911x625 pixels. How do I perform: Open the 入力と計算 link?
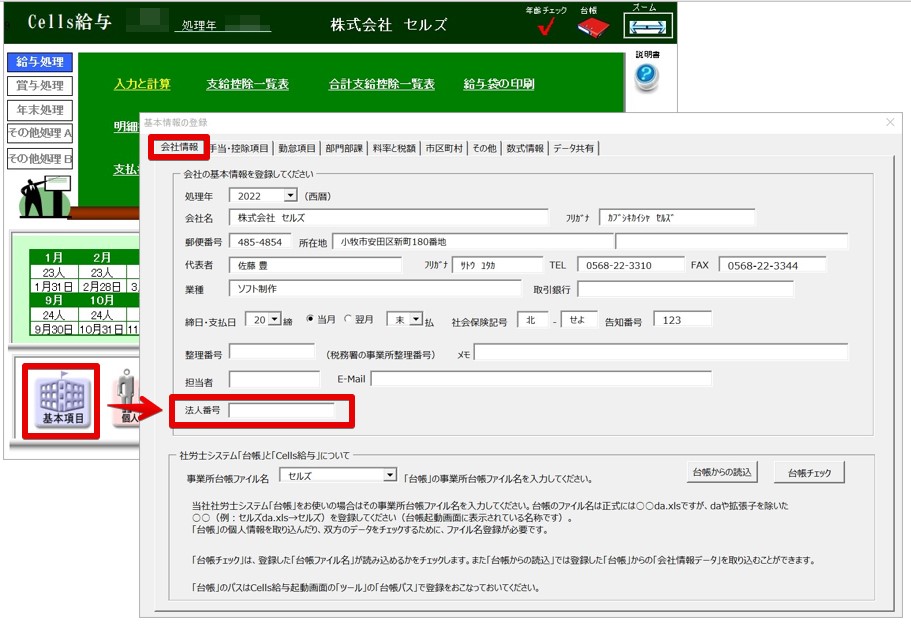point(142,84)
